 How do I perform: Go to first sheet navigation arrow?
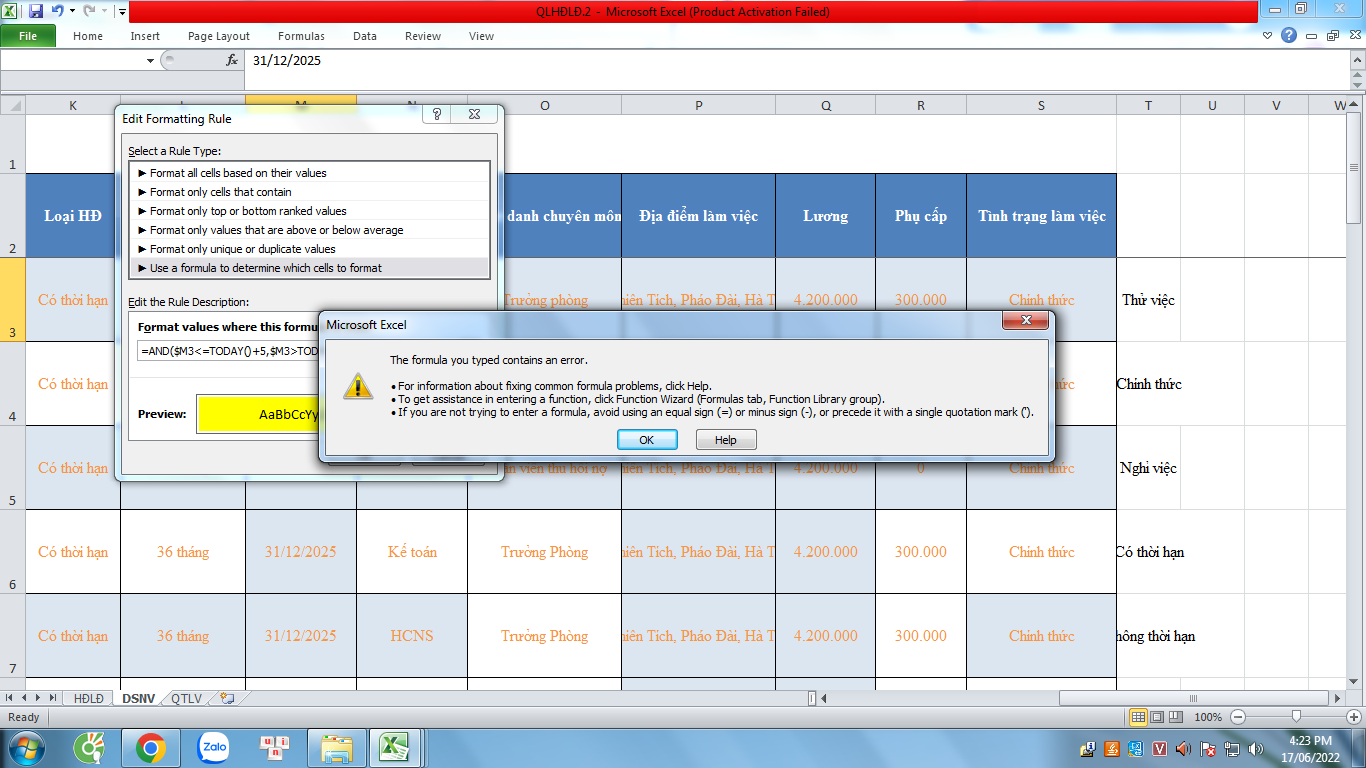(10, 698)
